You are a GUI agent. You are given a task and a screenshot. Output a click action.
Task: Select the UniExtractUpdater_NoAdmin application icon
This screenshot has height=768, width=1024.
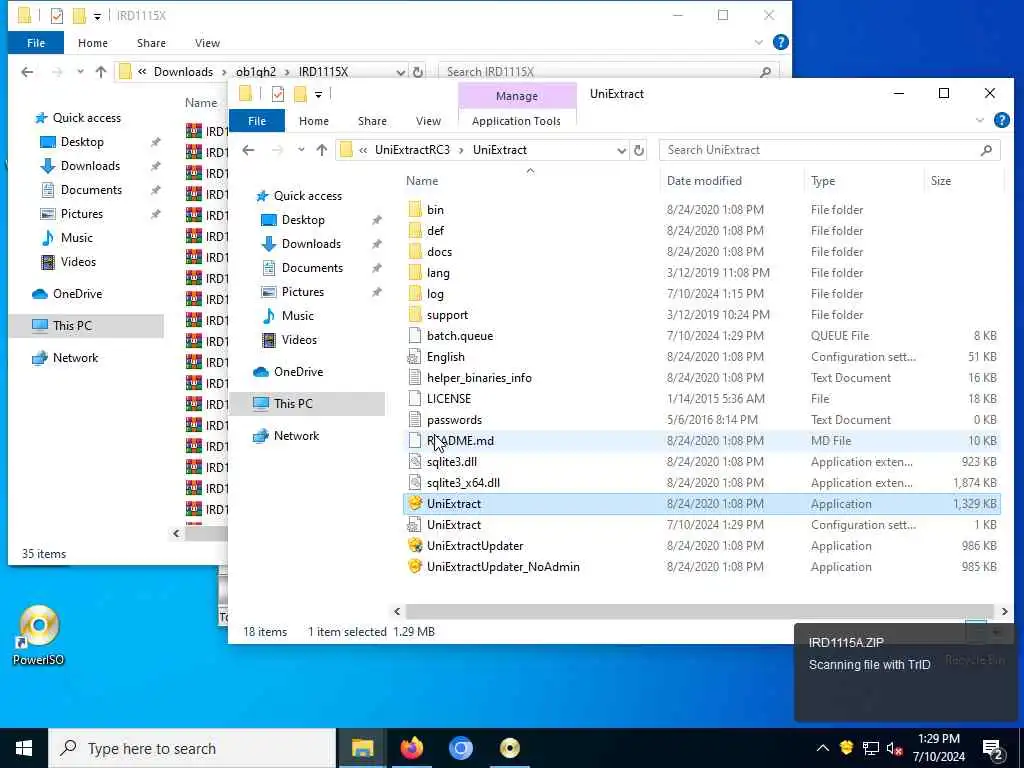(x=415, y=566)
